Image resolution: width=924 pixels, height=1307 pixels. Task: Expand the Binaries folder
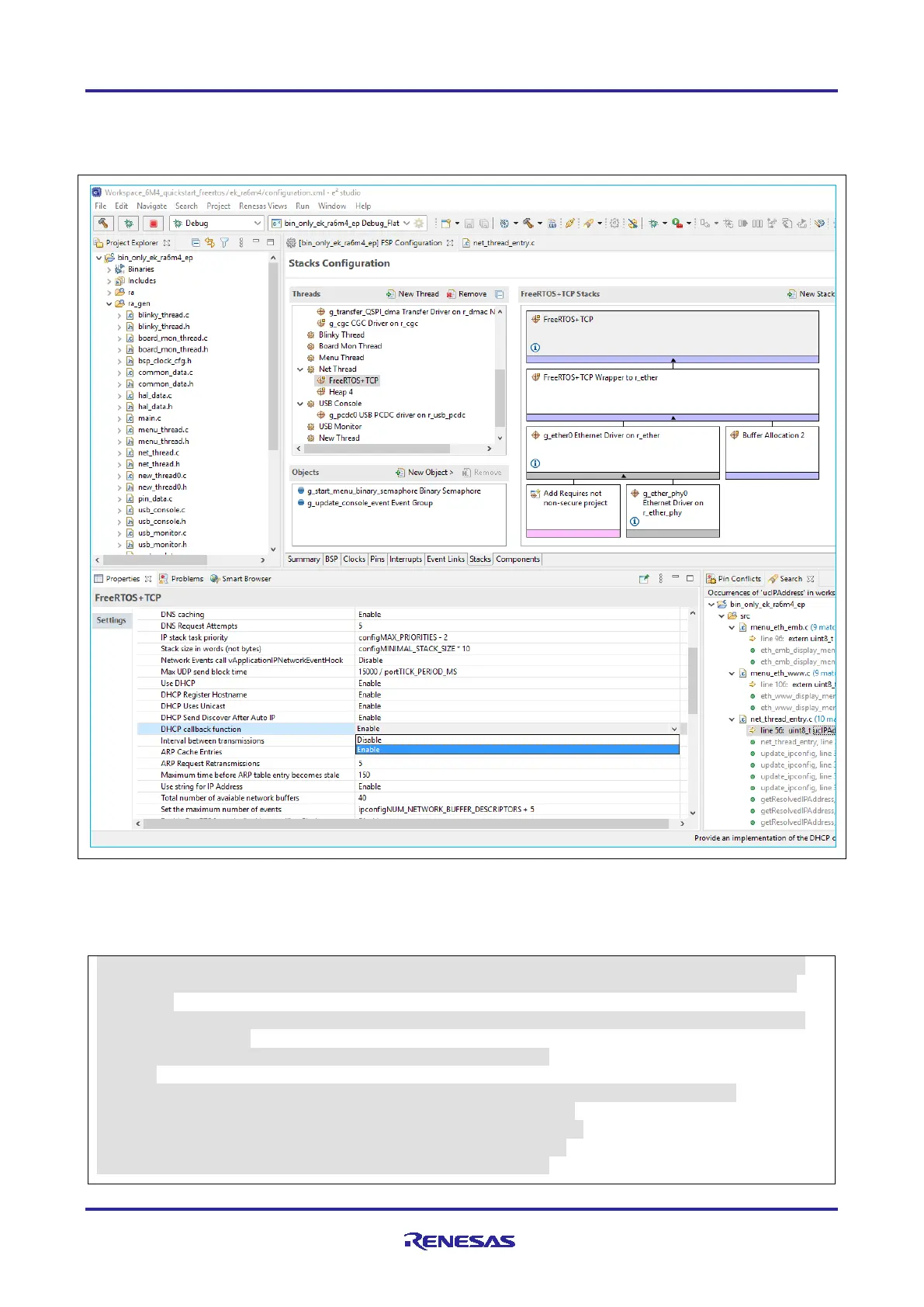pos(109,269)
